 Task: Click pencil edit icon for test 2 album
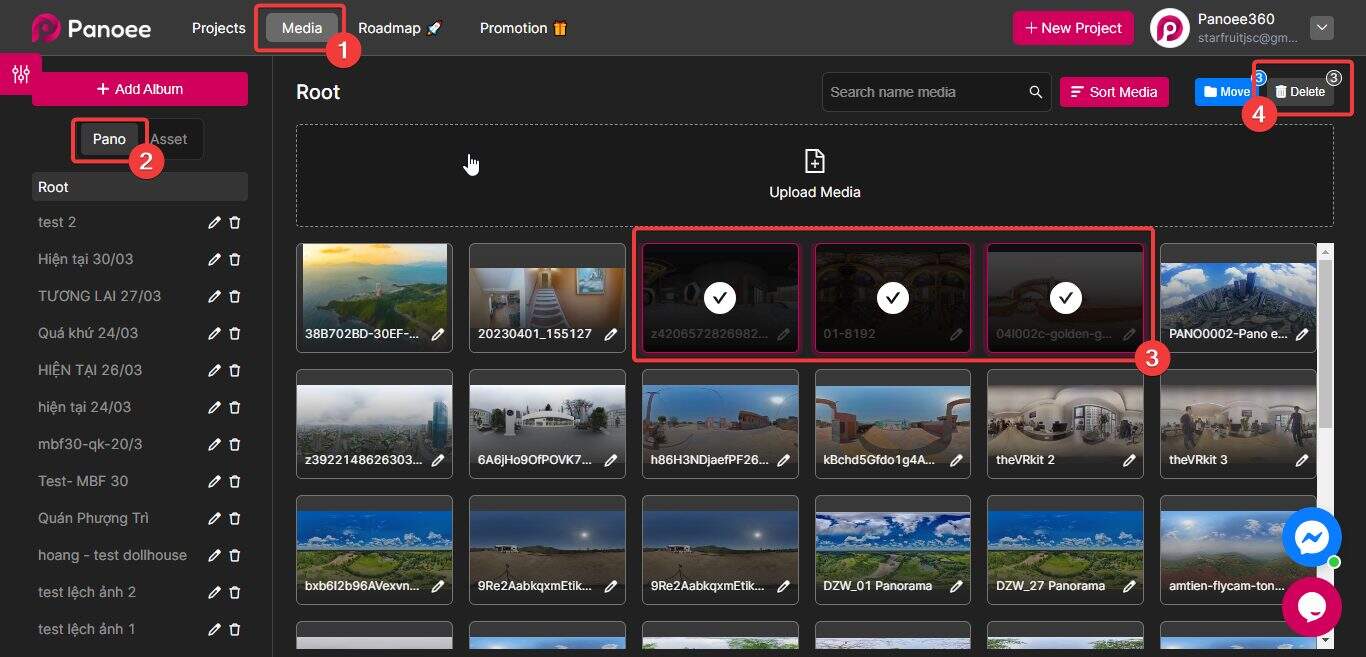pos(214,222)
